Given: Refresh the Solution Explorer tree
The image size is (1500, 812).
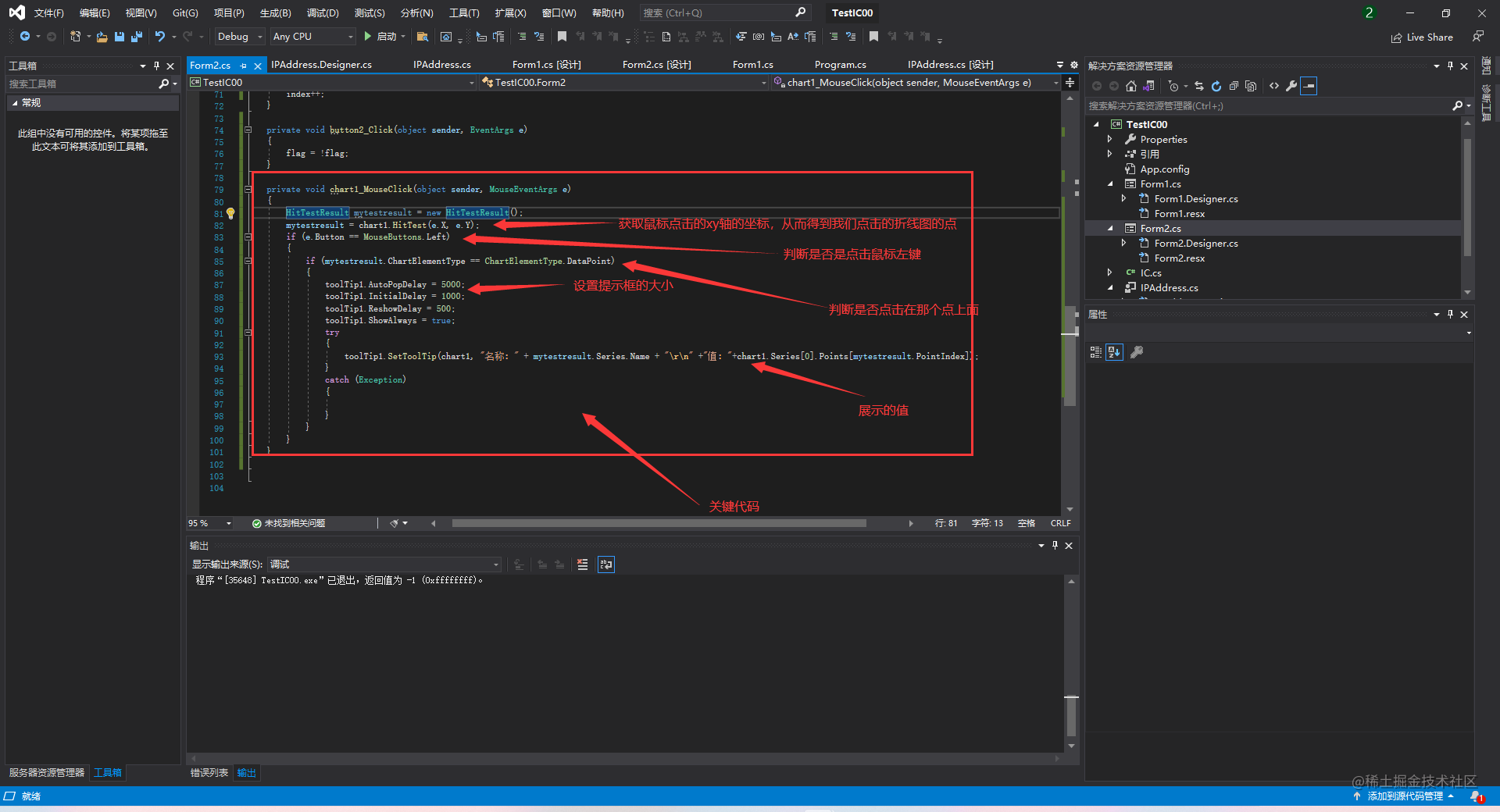Looking at the screenshot, I should tap(1216, 86).
